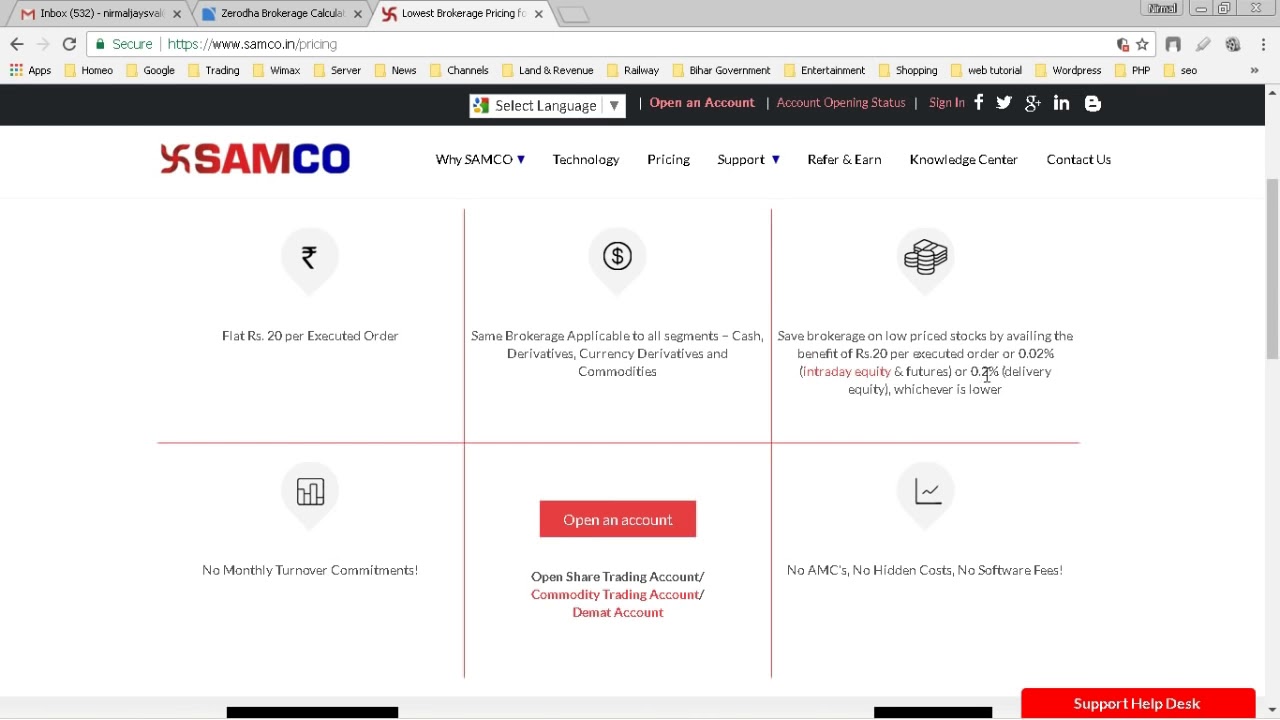Image resolution: width=1280 pixels, height=720 pixels.
Task: Go back with browser back arrow
Action: (x=17, y=44)
